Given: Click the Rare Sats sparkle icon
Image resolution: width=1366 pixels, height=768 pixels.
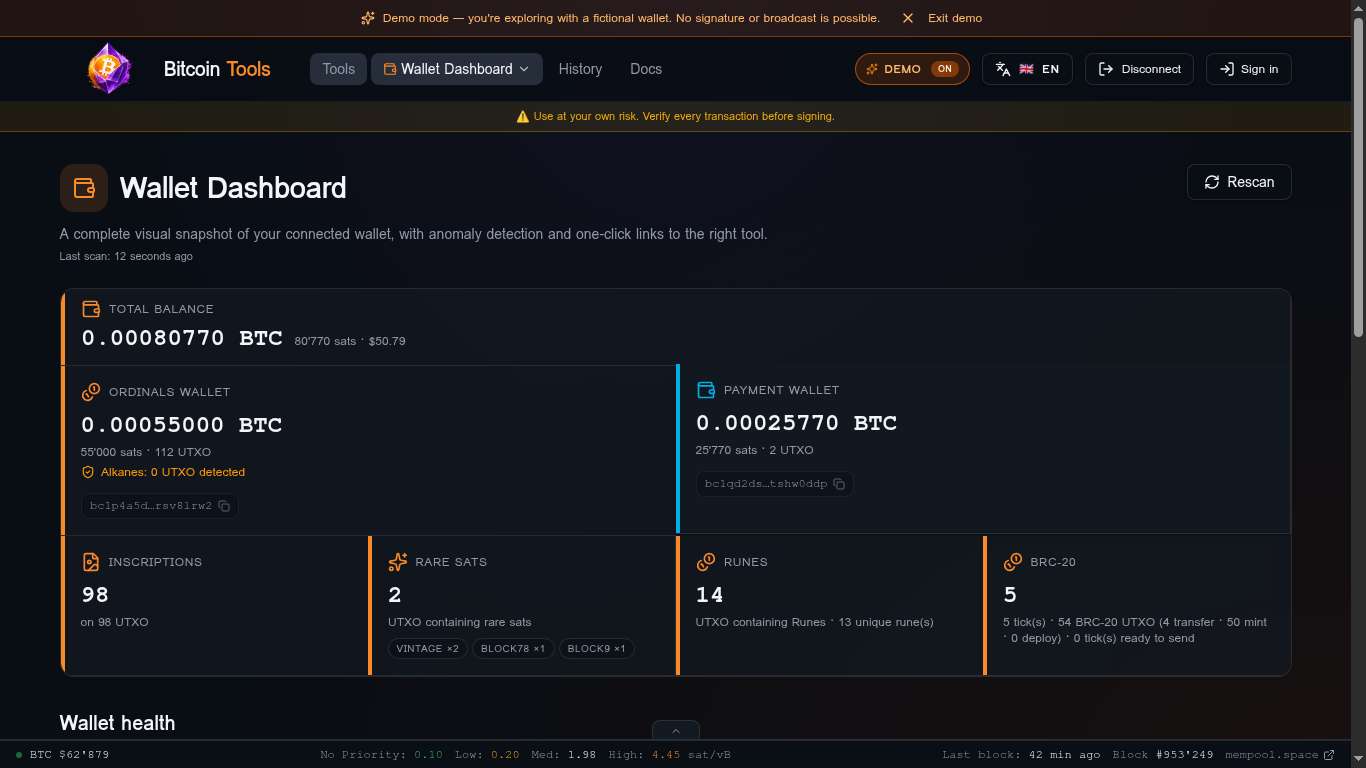Looking at the screenshot, I should coord(398,562).
